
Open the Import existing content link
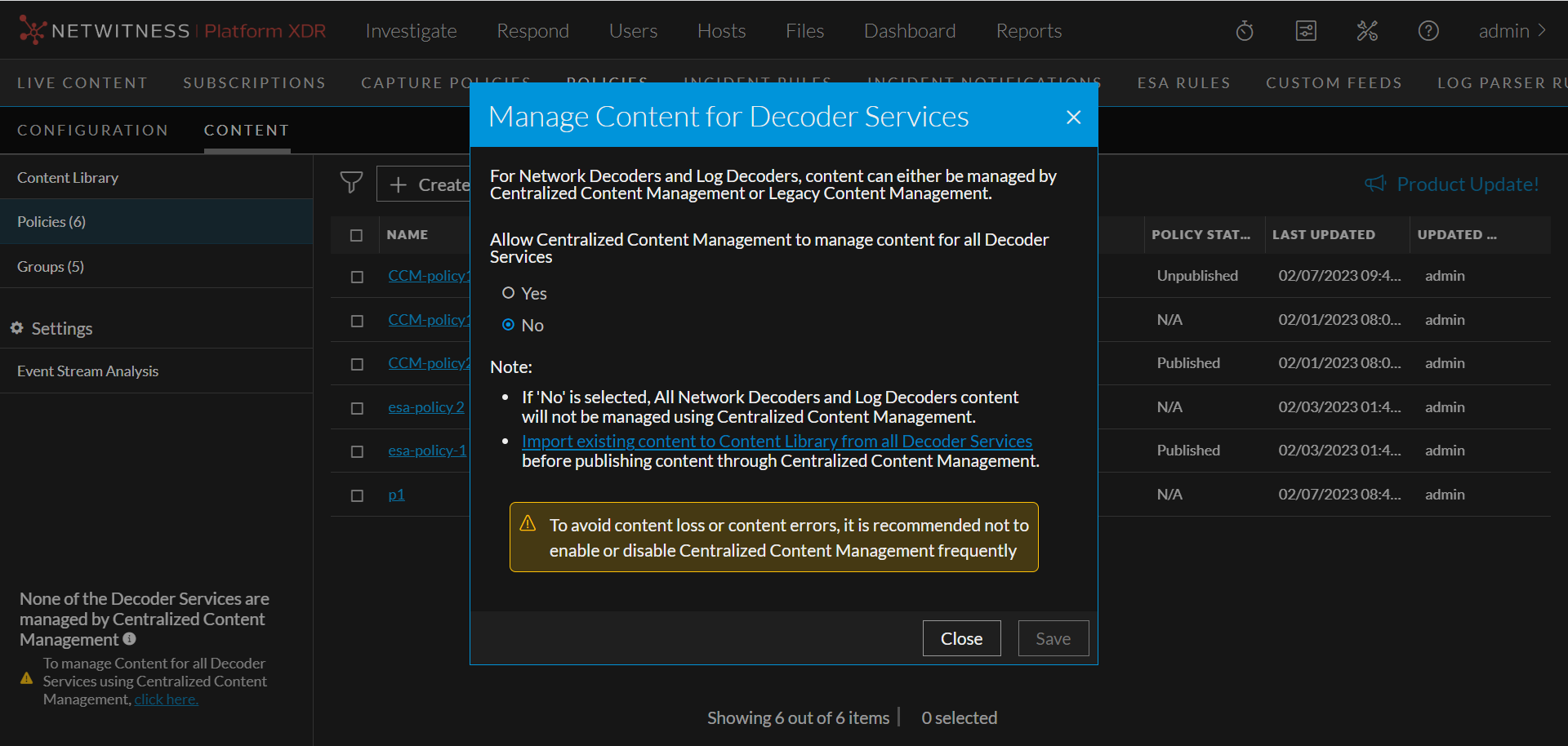coord(777,441)
